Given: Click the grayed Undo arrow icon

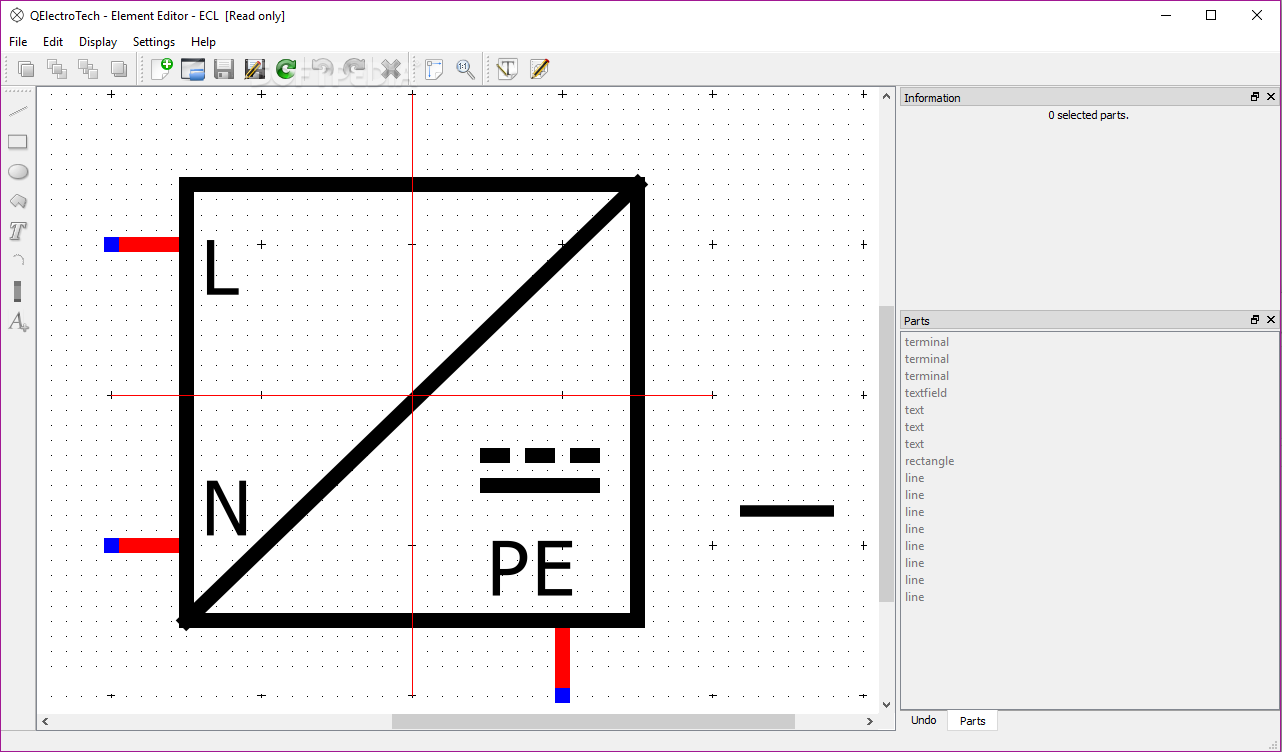Looking at the screenshot, I should (322, 69).
